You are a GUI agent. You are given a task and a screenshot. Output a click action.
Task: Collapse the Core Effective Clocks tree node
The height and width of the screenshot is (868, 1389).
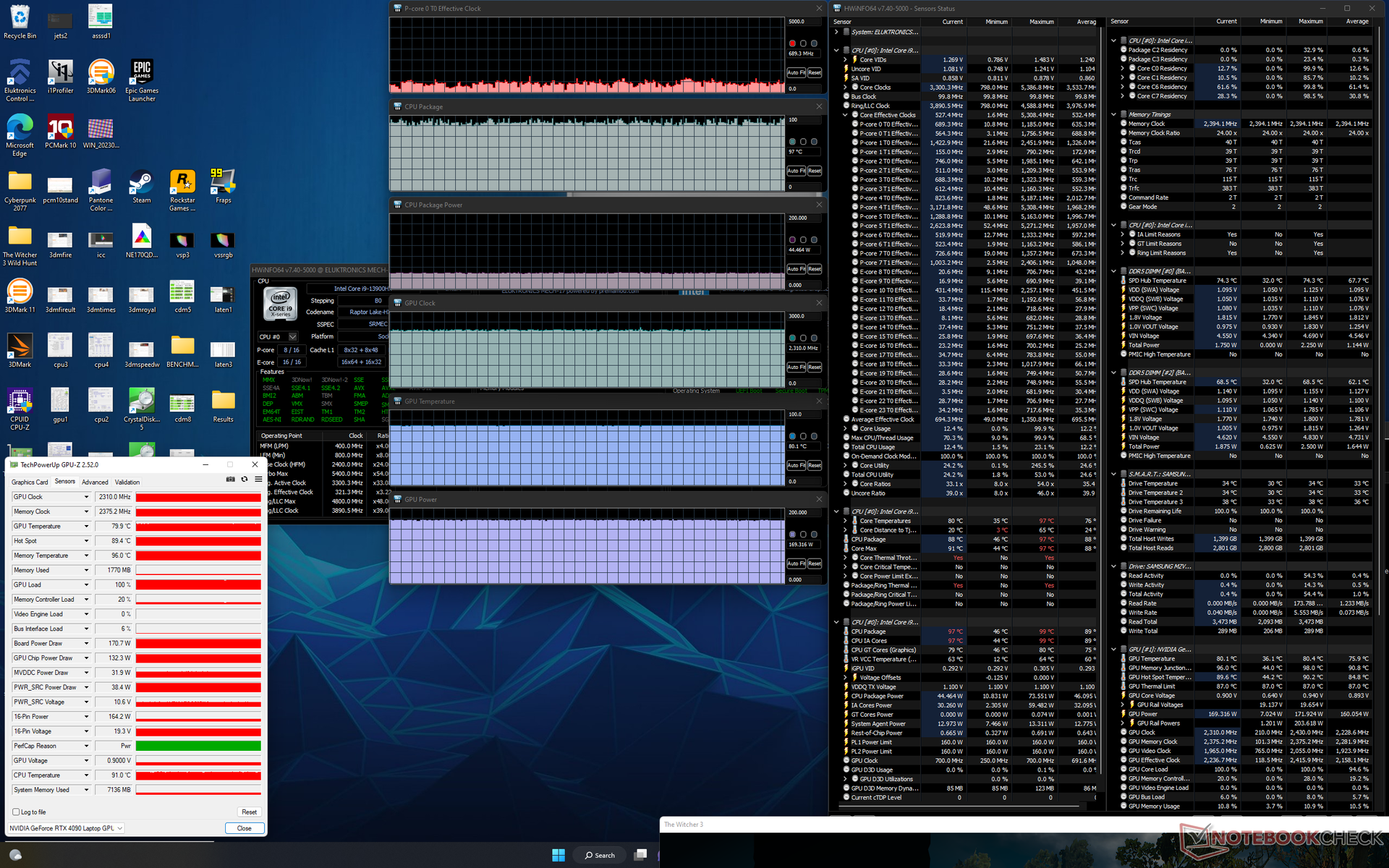846,115
